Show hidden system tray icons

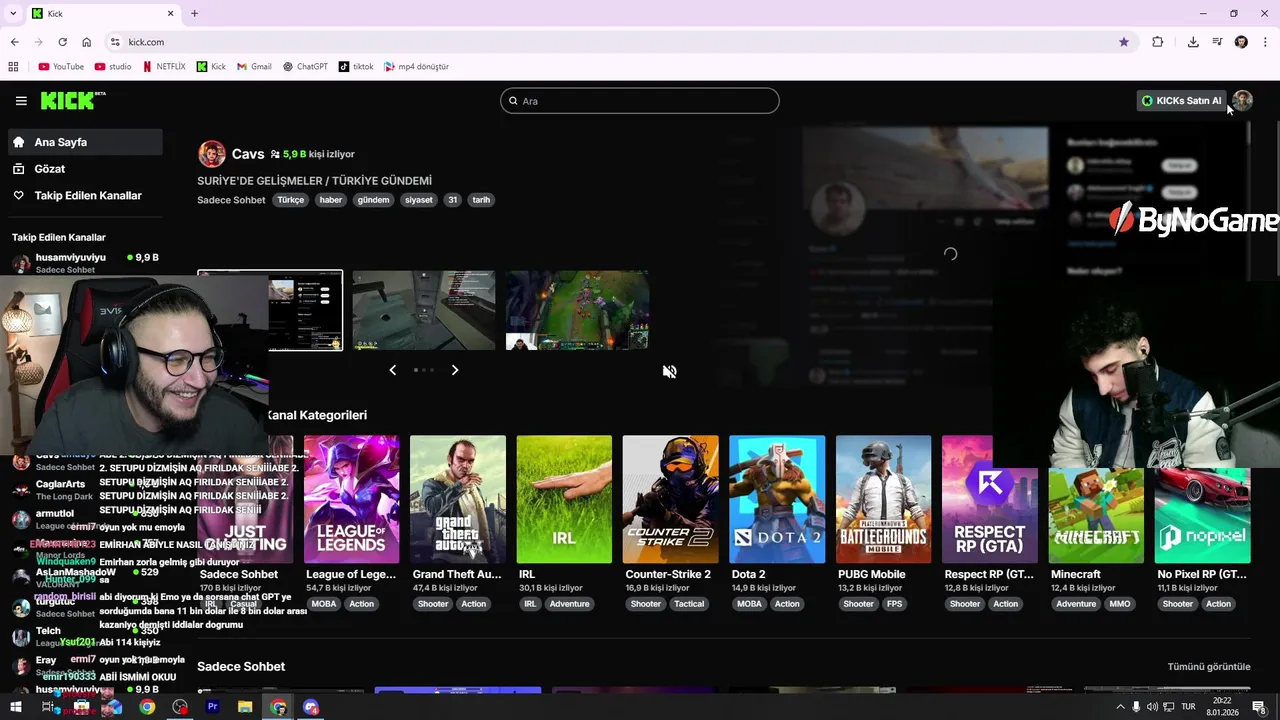pos(1119,707)
